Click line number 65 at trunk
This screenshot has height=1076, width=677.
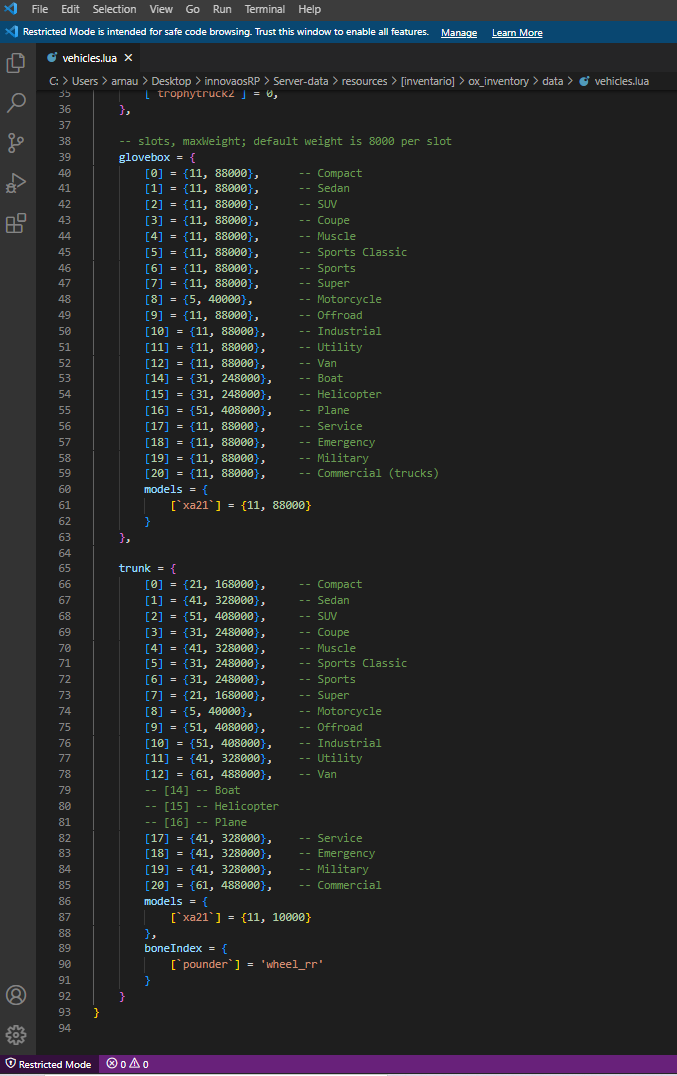coord(65,568)
